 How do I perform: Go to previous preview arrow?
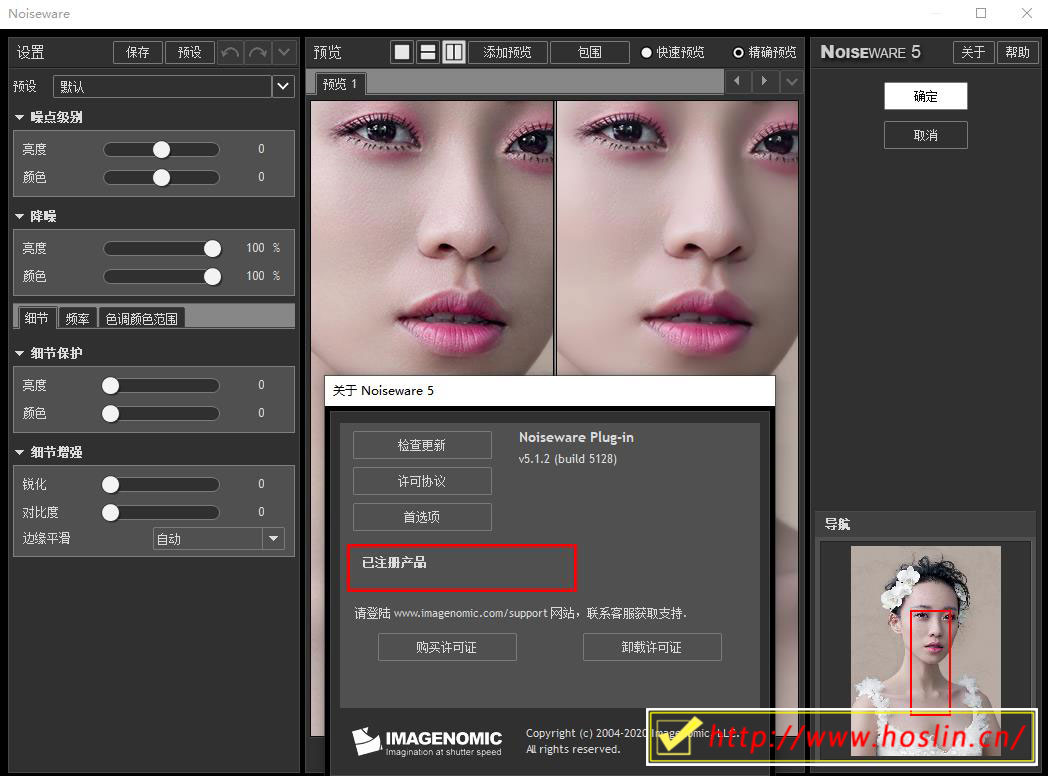(x=737, y=82)
